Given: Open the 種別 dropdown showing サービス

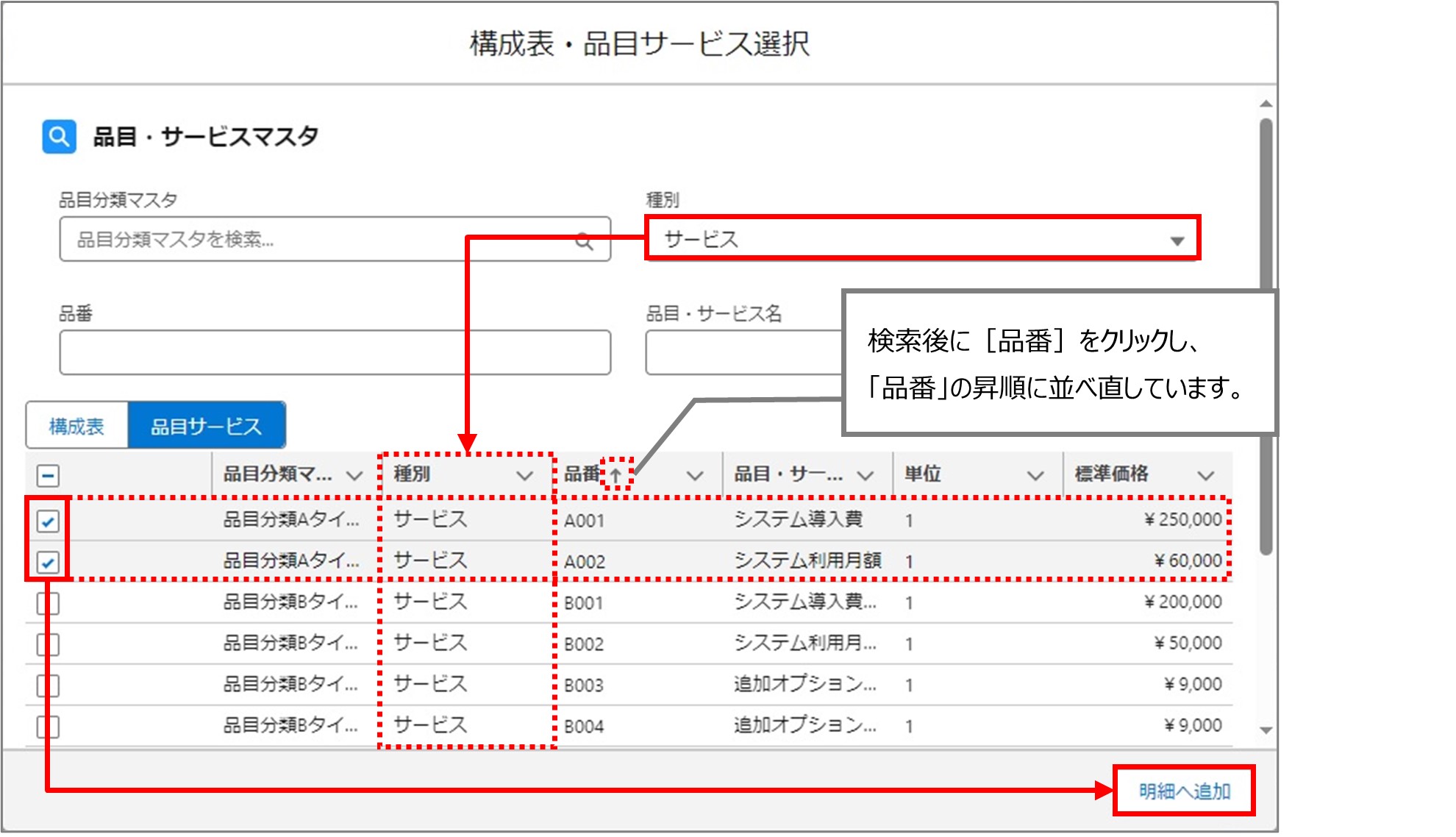Looking at the screenshot, I should [x=923, y=239].
